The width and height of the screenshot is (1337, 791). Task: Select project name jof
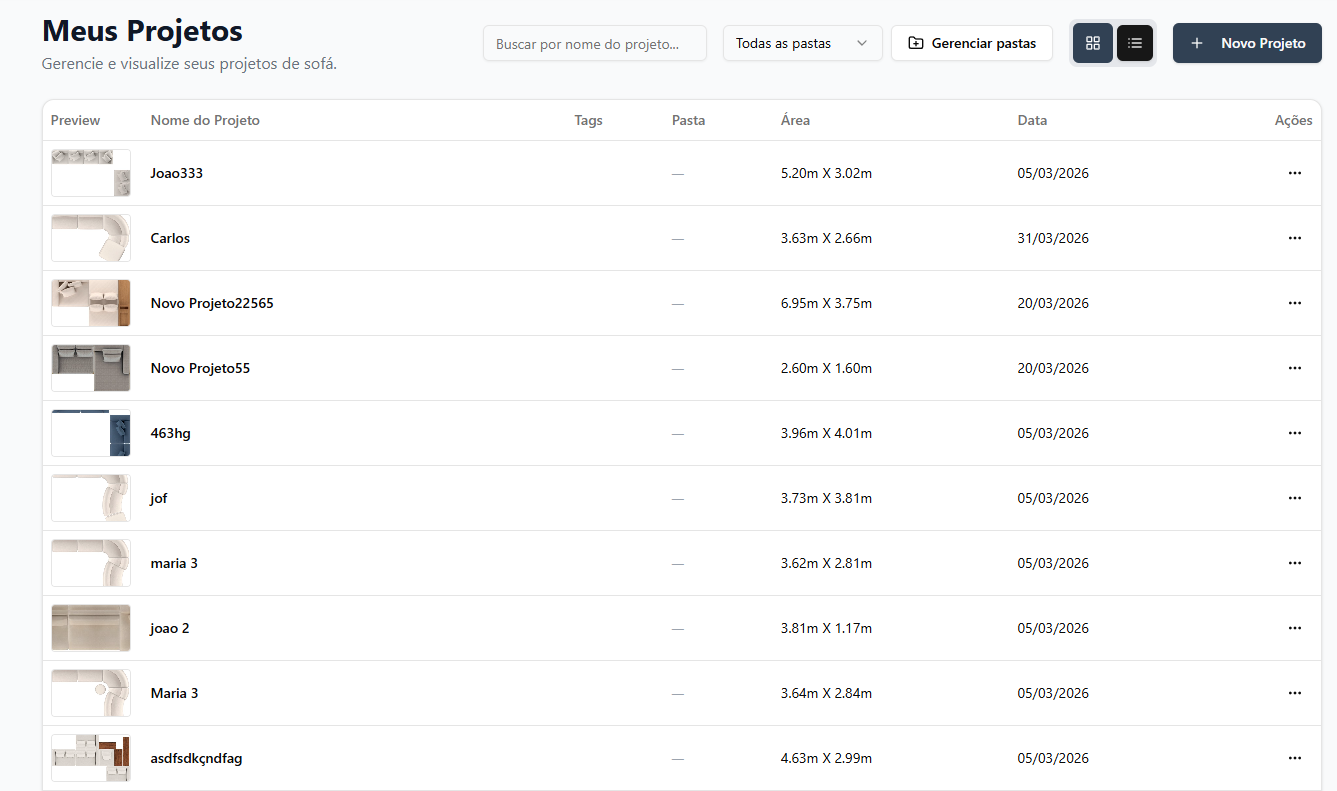(x=159, y=498)
